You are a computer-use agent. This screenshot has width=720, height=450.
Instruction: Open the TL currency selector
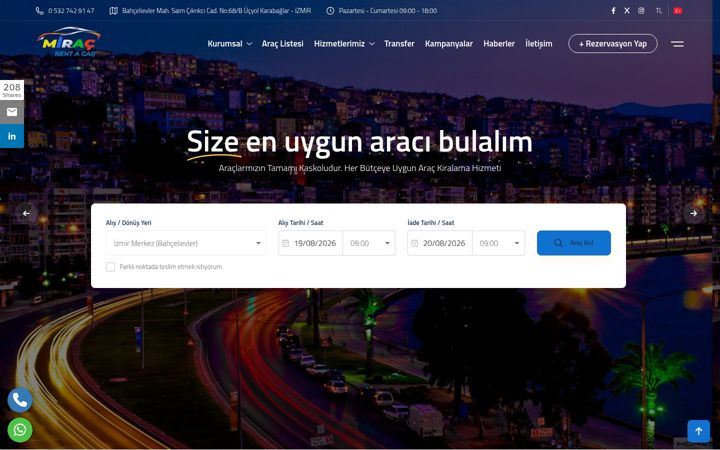pos(659,11)
